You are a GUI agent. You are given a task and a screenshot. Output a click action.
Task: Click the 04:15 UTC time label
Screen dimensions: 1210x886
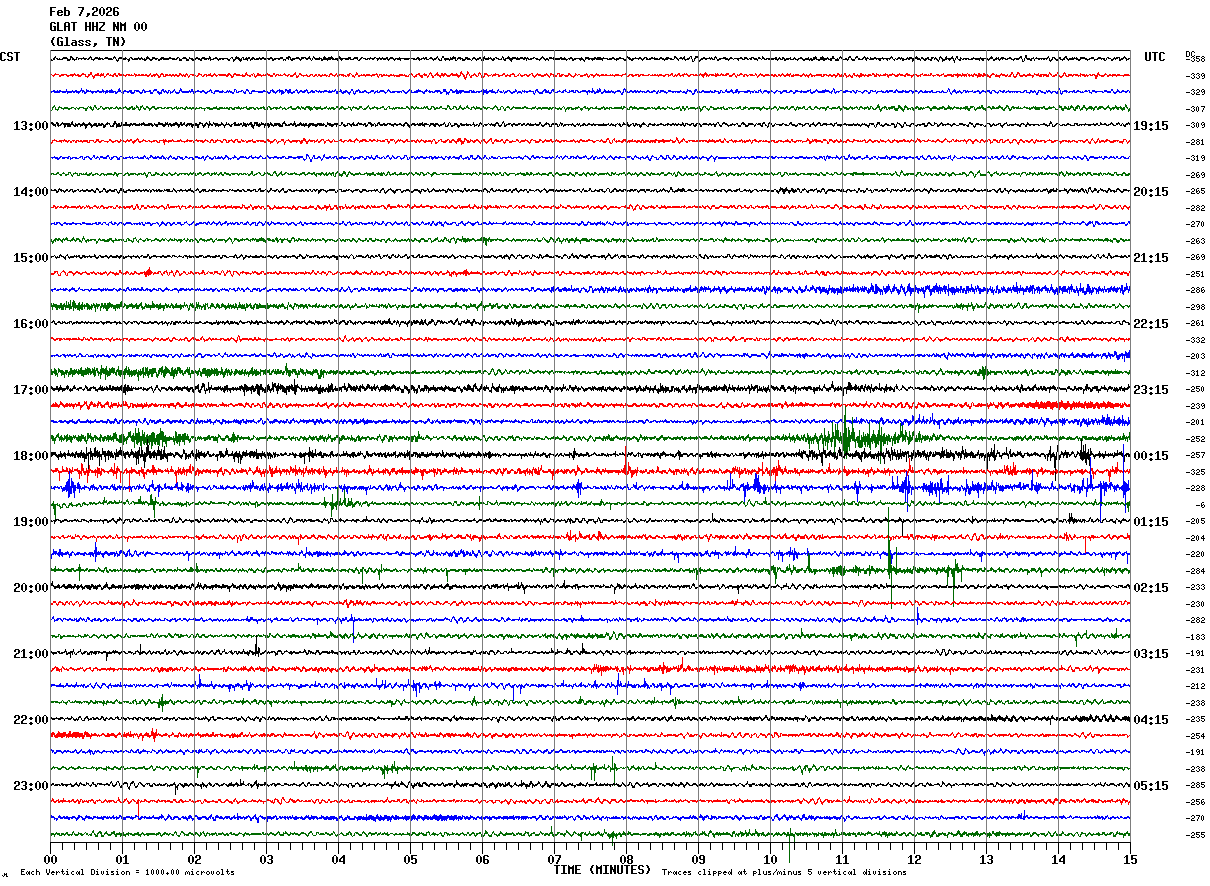coord(1151,720)
